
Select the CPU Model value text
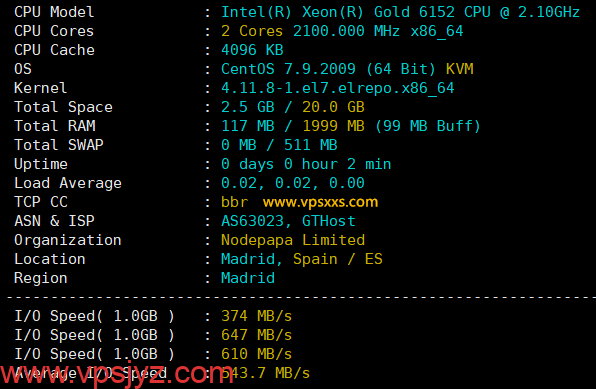(x=400, y=12)
